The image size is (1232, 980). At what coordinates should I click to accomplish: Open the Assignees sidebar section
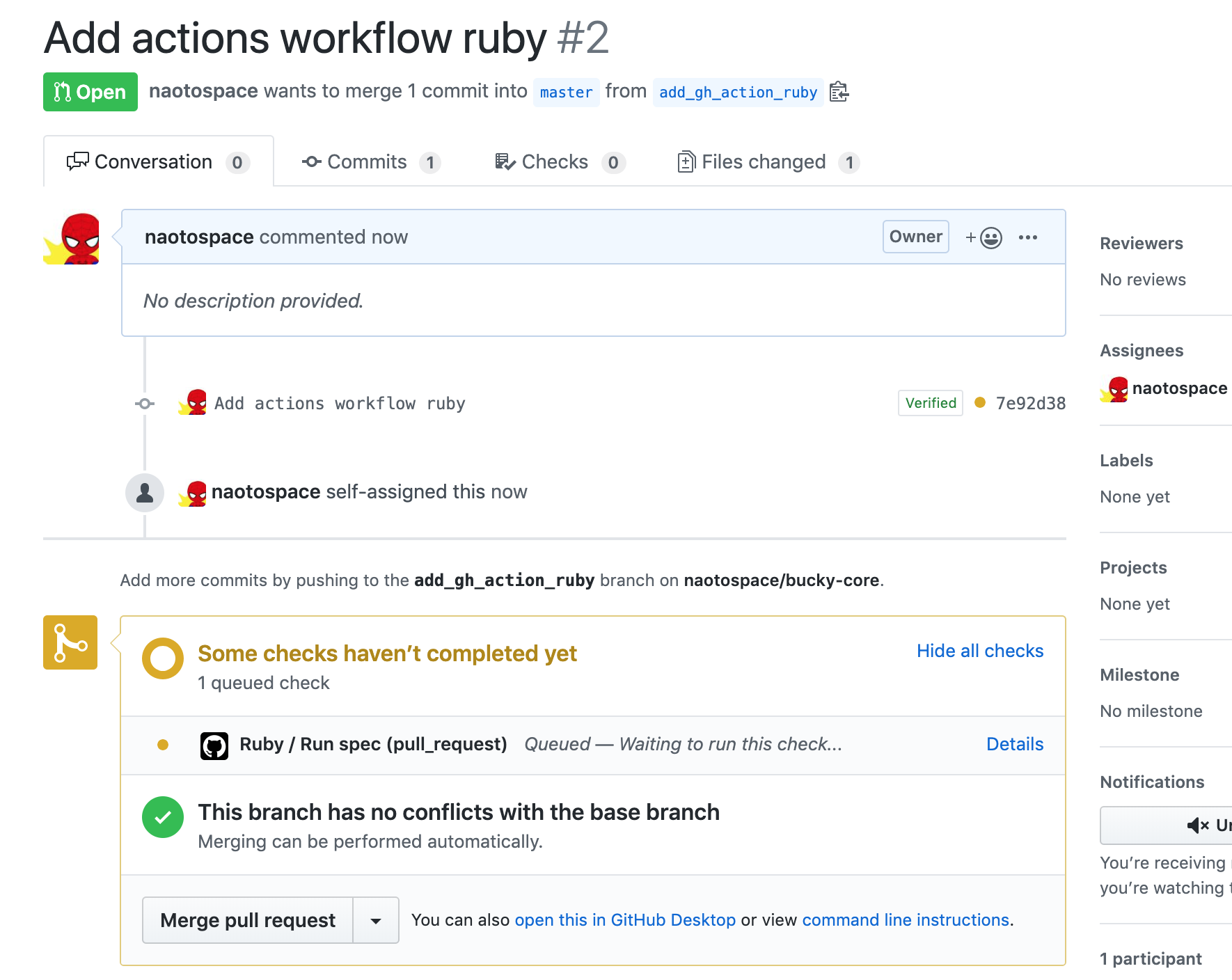[x=1142, y=351]
